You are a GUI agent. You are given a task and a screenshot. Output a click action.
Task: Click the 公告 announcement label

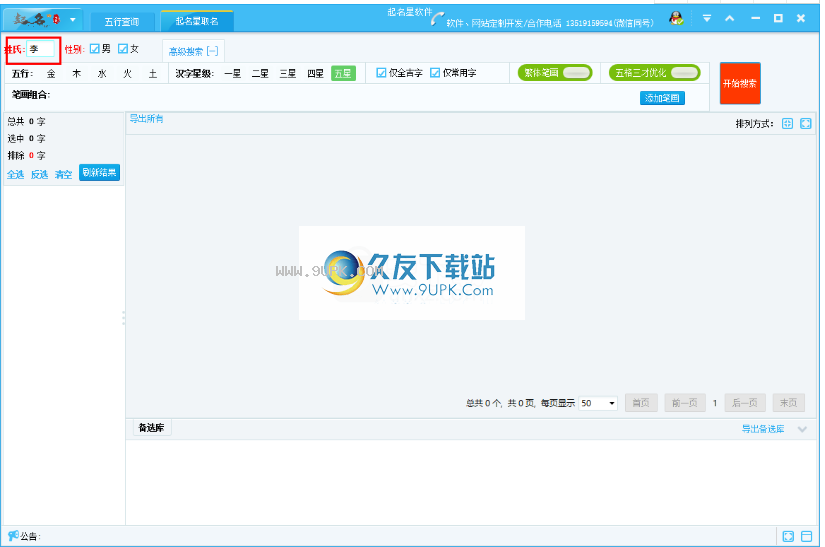31,536
